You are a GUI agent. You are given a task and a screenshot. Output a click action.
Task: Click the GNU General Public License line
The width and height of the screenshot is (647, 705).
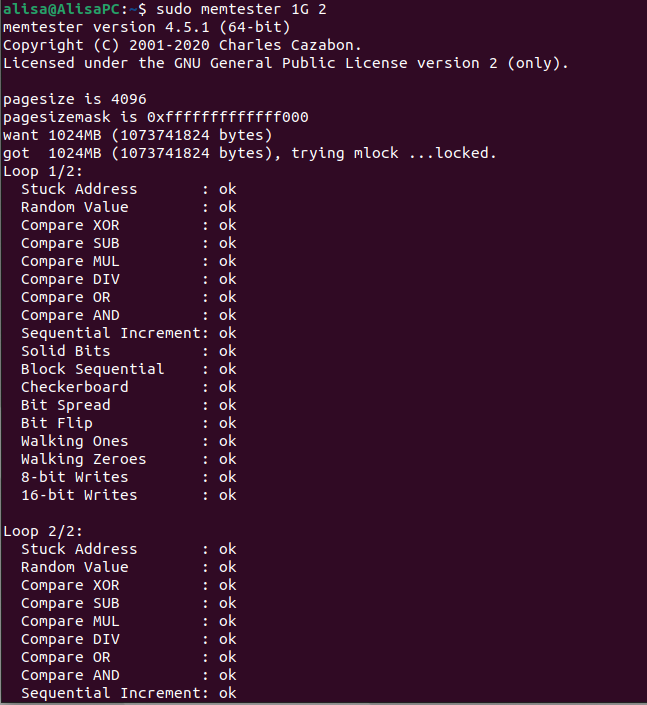point(286,63)
